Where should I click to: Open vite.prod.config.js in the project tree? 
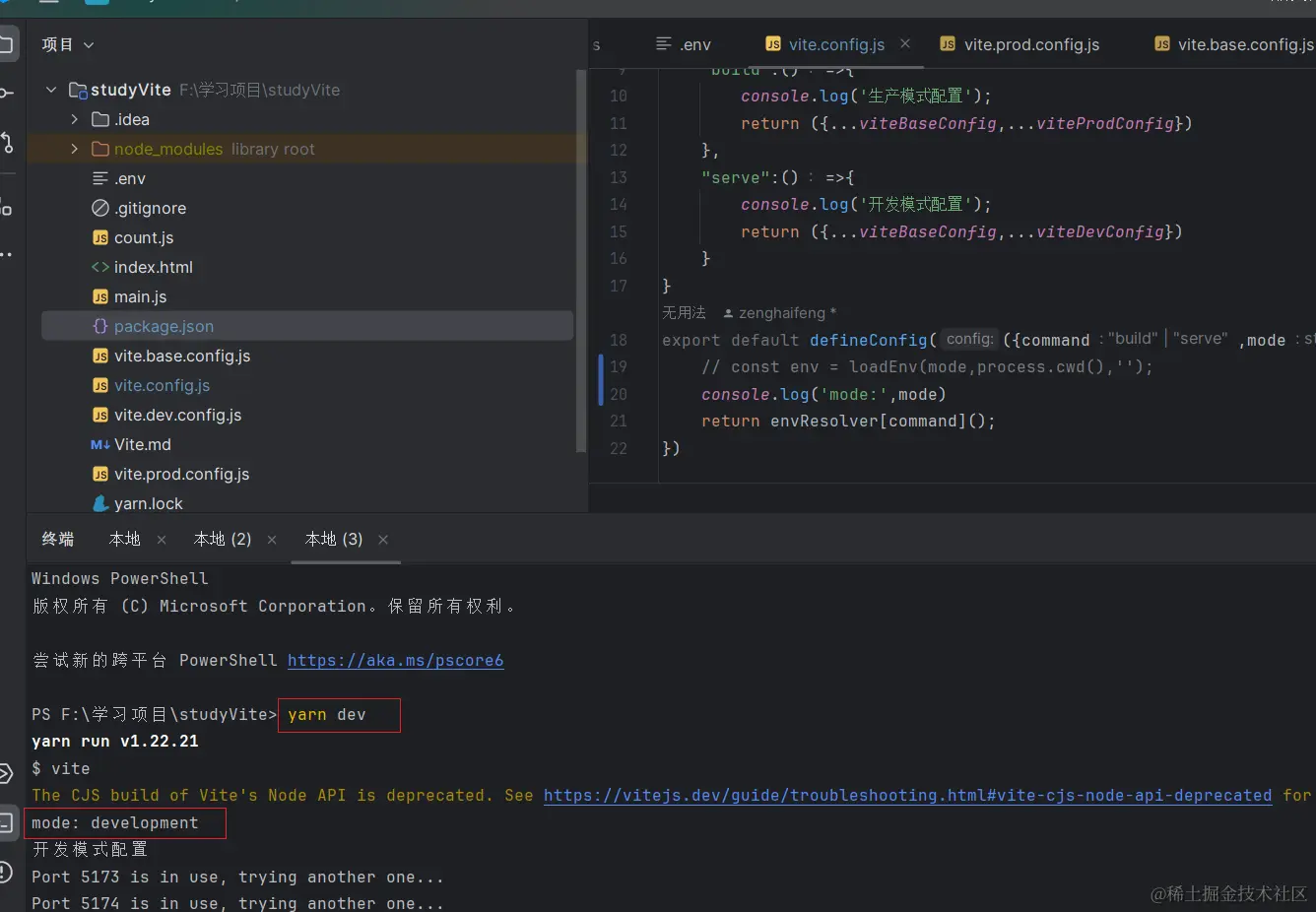pos(181,474)
